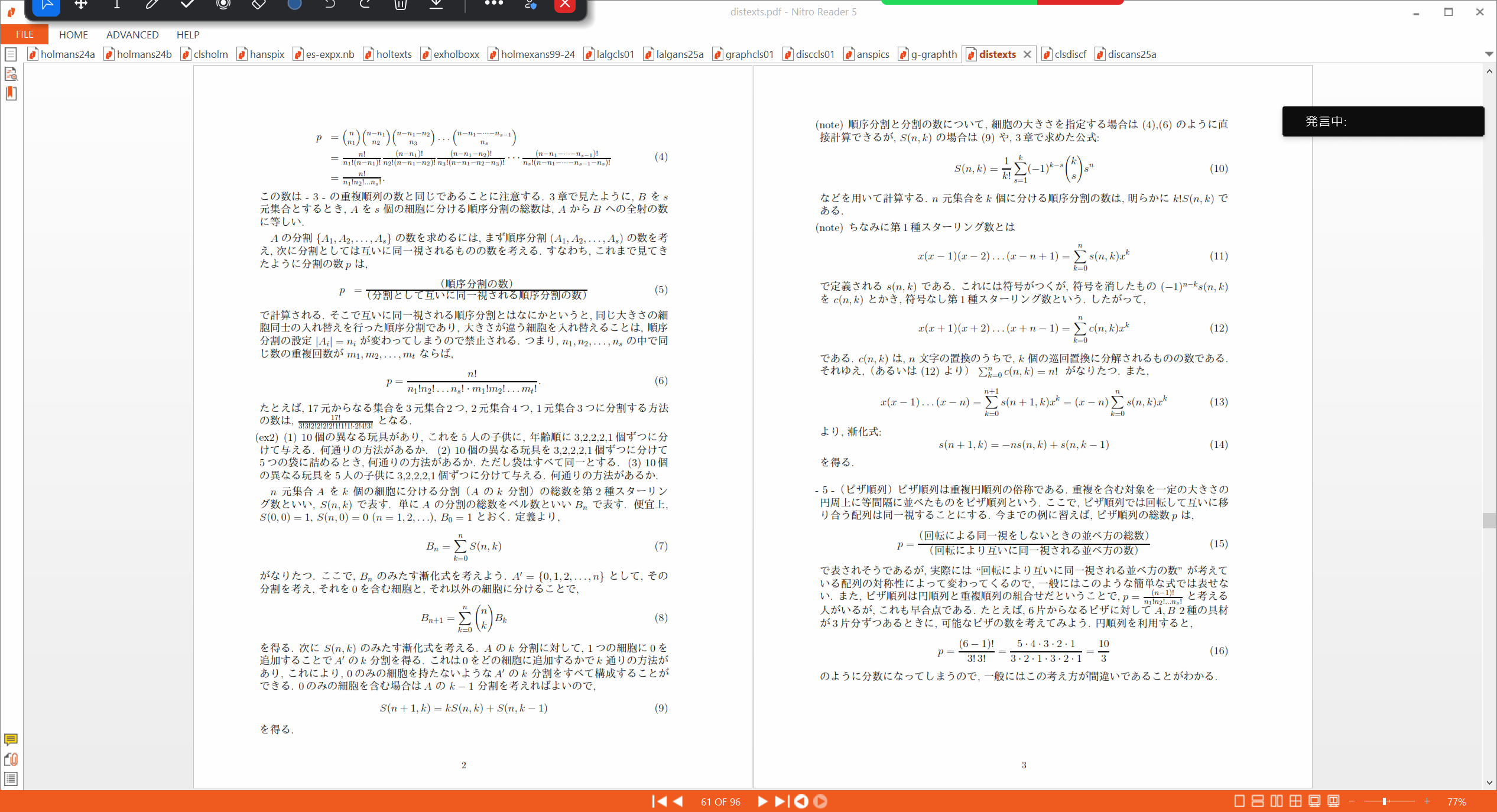Switch to the hanspix document tab
The image size is (1497, 812).
coord(261,54)
